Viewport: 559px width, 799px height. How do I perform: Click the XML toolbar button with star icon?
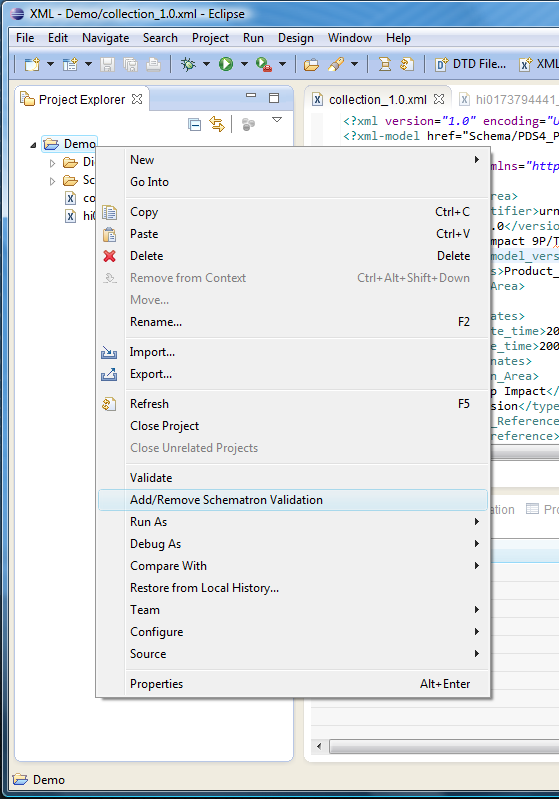(x=539, y=64)
